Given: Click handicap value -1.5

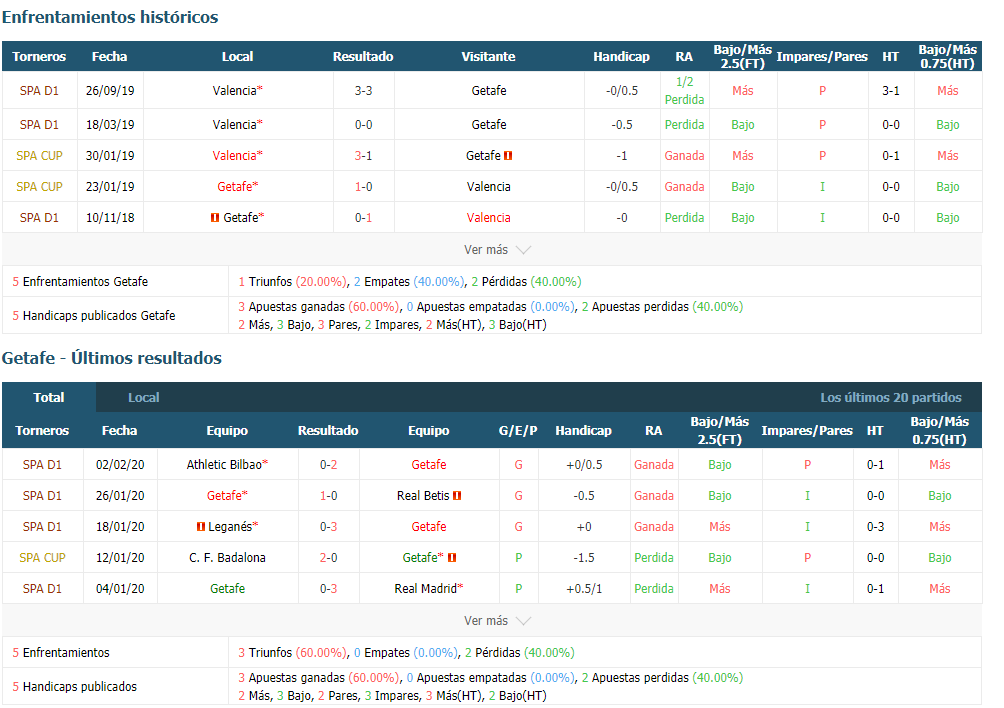Looking at the screenshot, I should (x=584, y=558).
